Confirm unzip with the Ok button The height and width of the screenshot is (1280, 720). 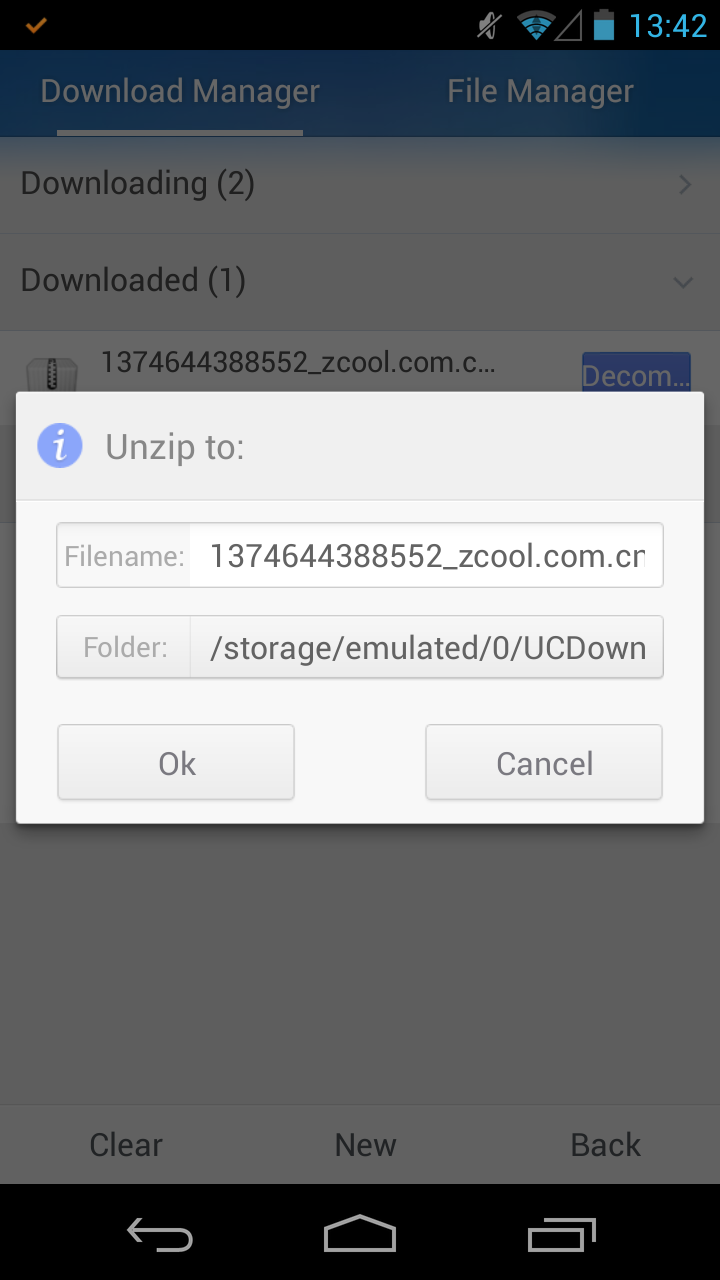coord(176,763)
